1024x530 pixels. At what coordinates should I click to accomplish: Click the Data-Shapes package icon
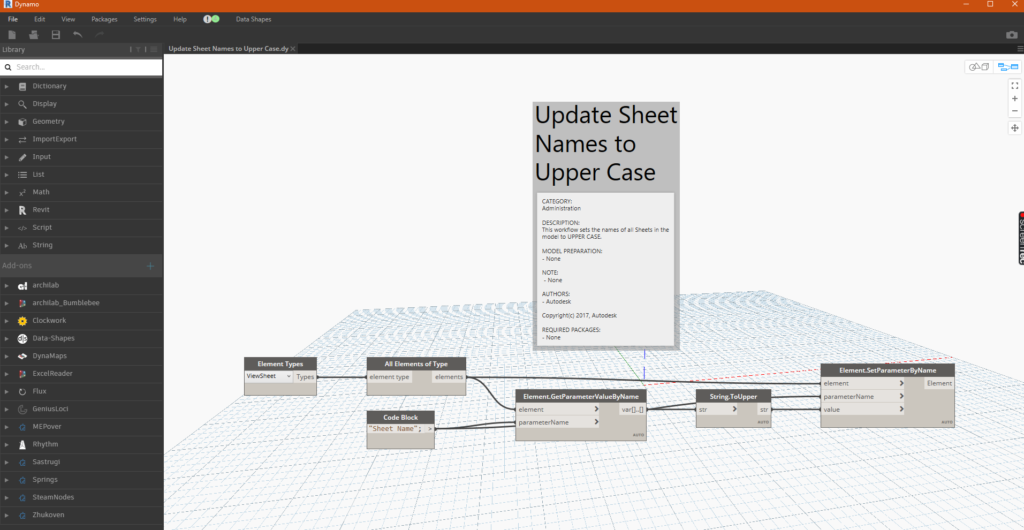click(x=22, y=339)
